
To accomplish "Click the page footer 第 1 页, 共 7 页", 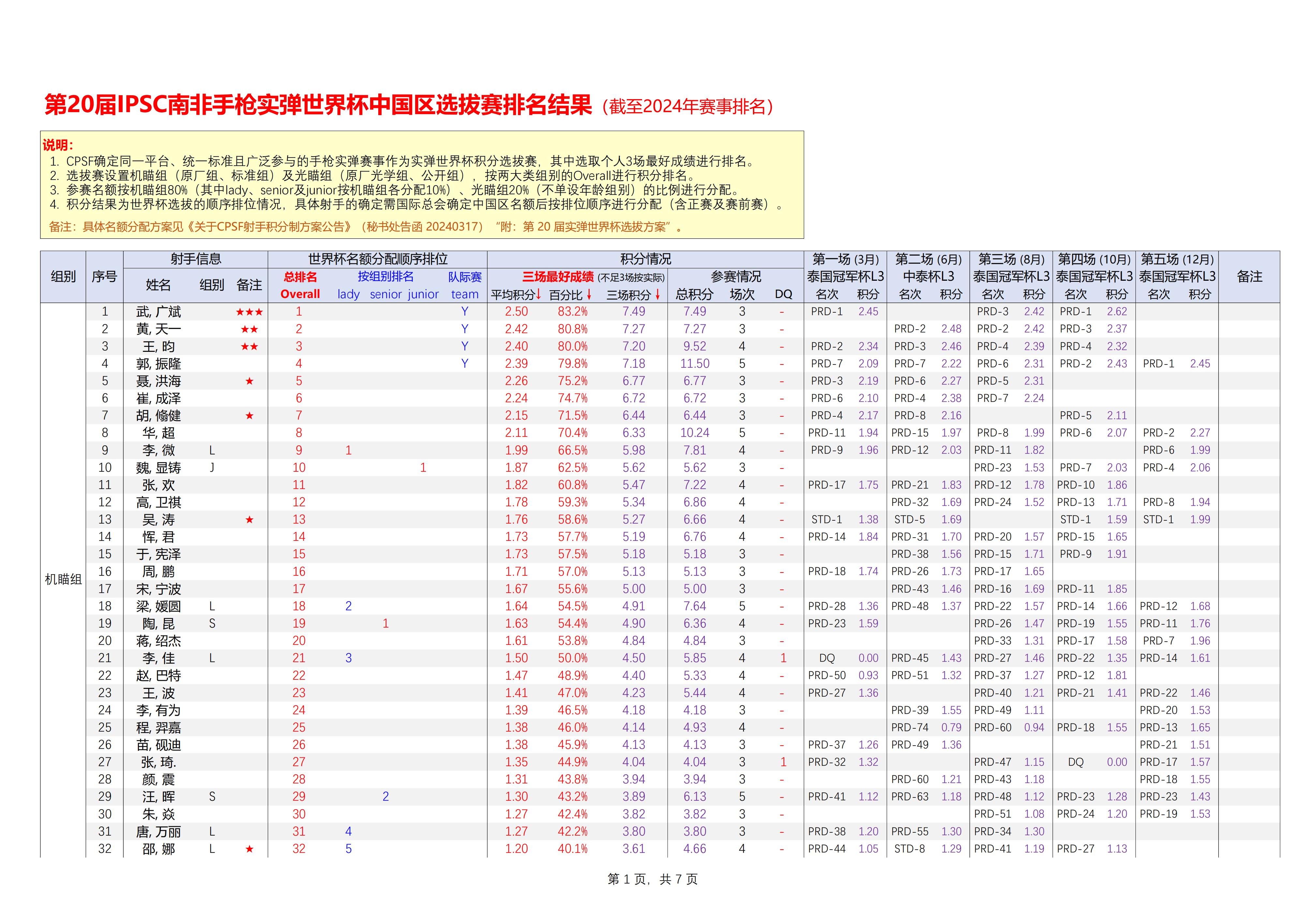I will pos(653,880).
